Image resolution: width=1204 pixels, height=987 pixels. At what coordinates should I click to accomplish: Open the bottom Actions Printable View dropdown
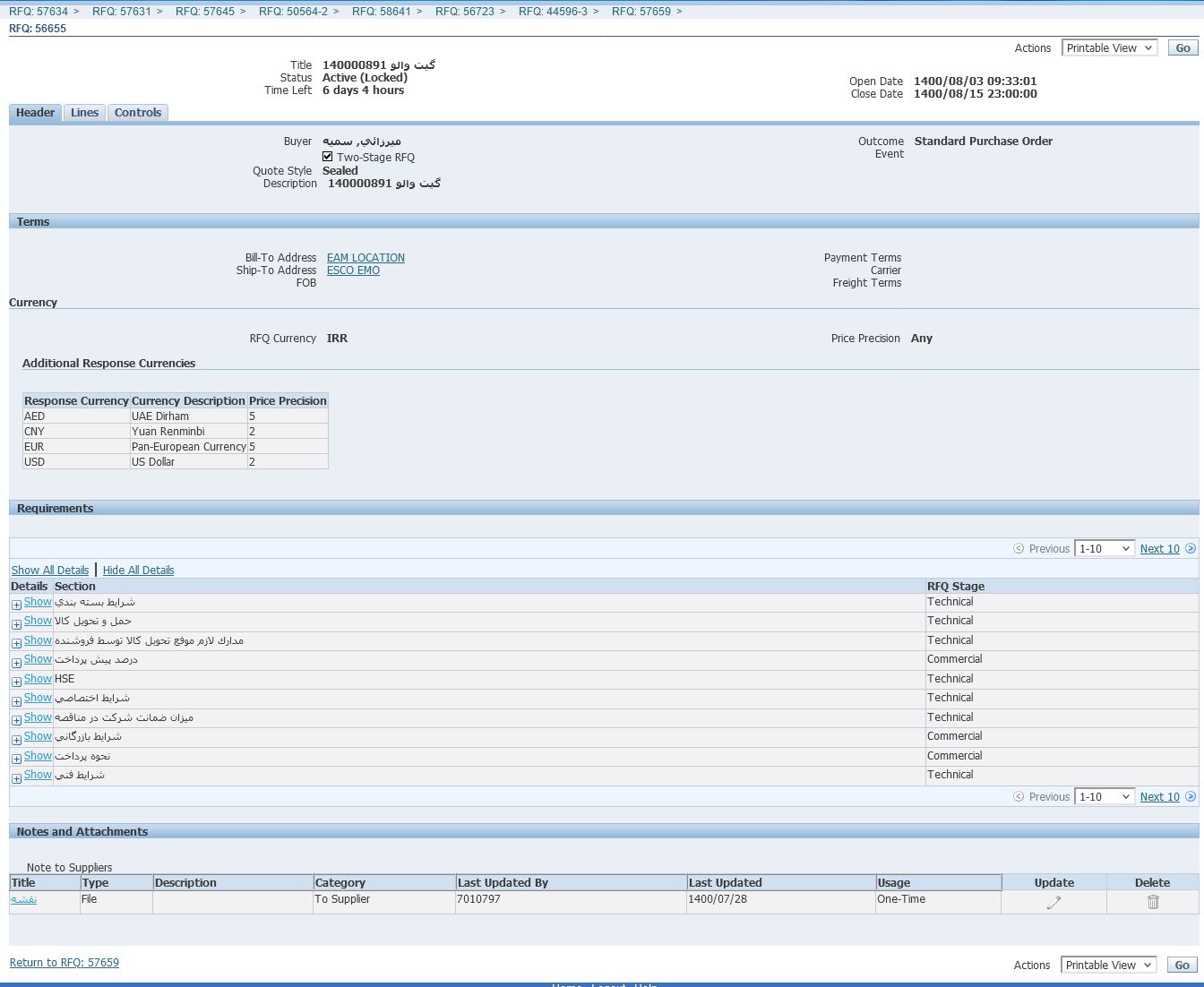1108,965
